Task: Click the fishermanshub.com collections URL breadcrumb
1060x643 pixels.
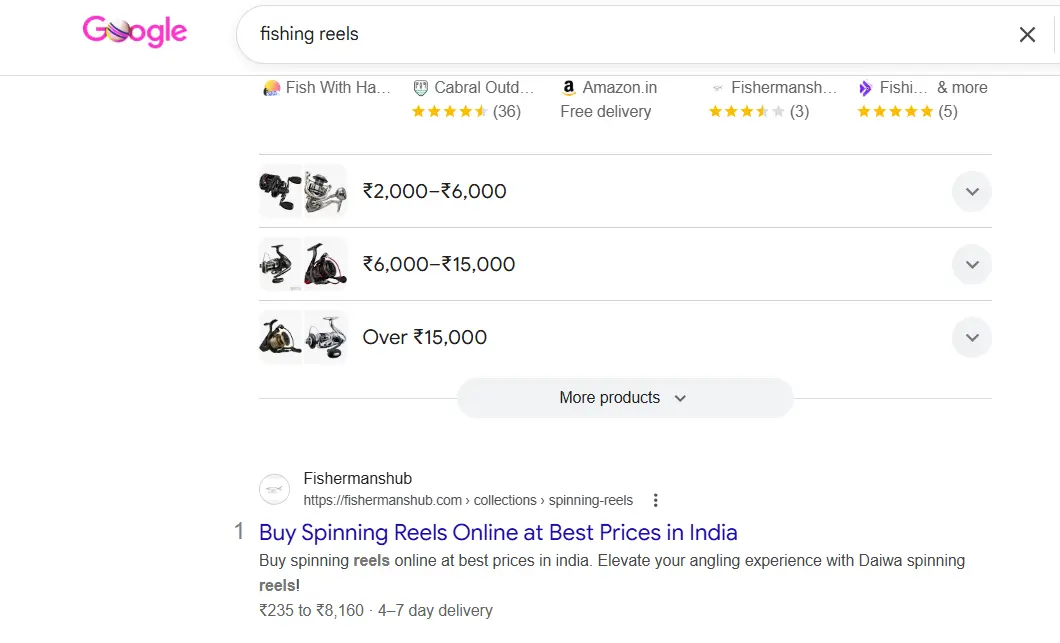Action: [468, 500]
